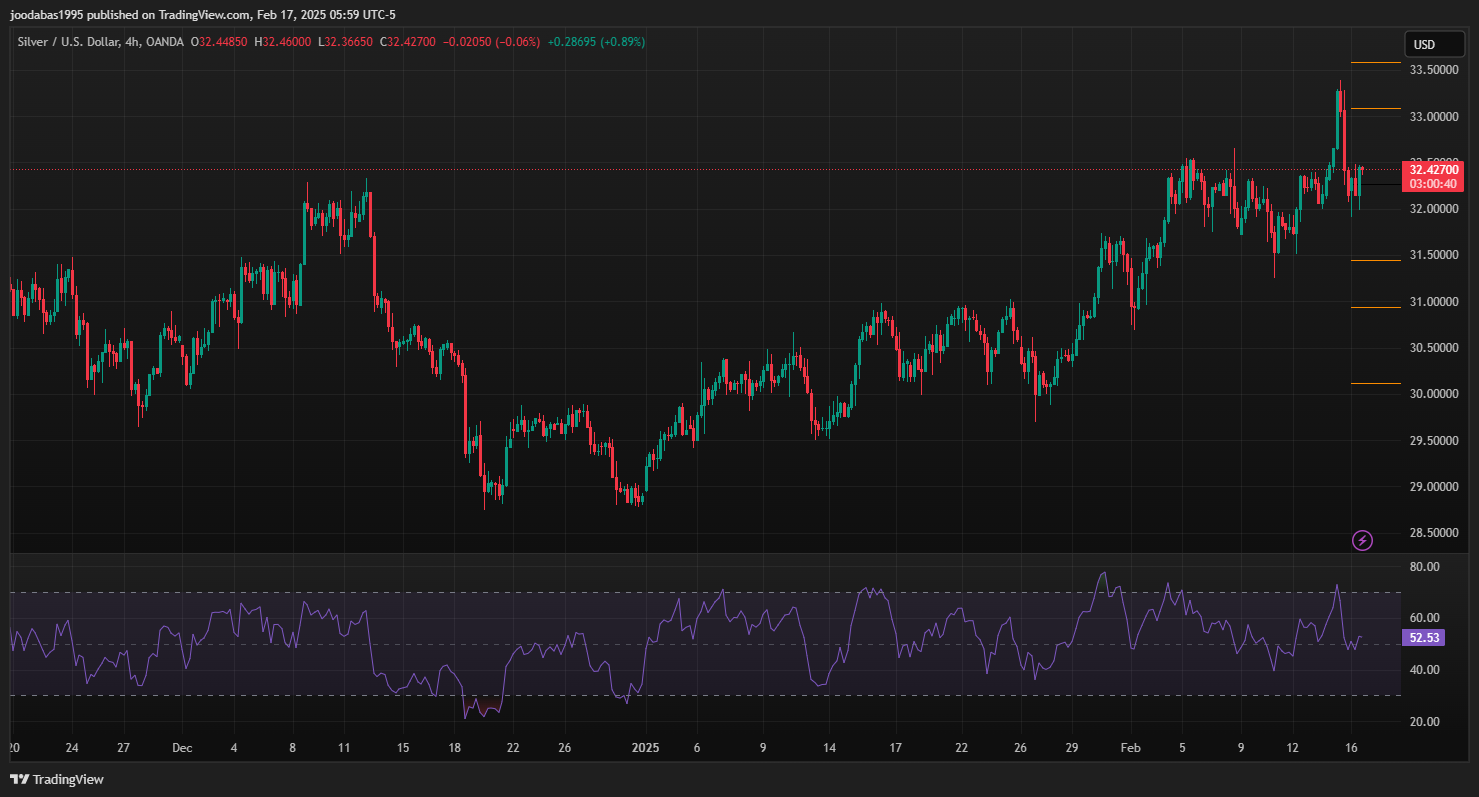Click the 31.00000 price axis label
Screen dimensions: 1479x797
1432,302
